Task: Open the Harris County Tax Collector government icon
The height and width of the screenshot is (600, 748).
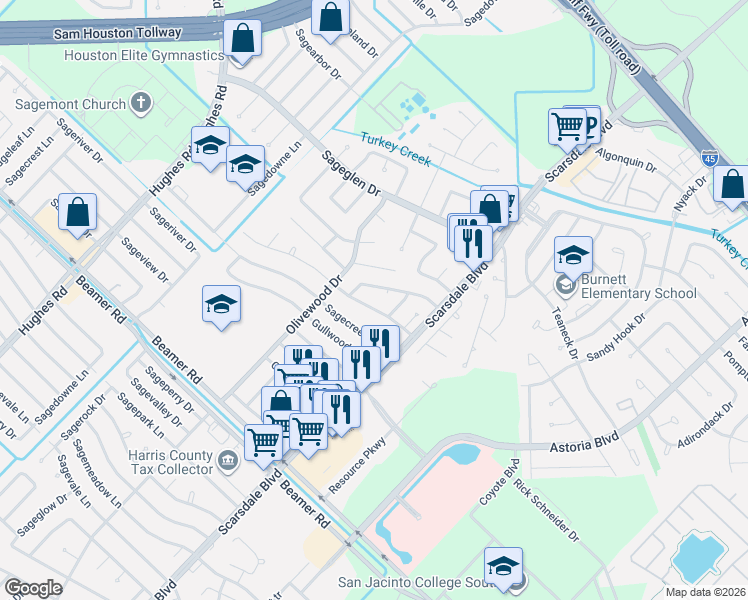Action: coord(228,461)
